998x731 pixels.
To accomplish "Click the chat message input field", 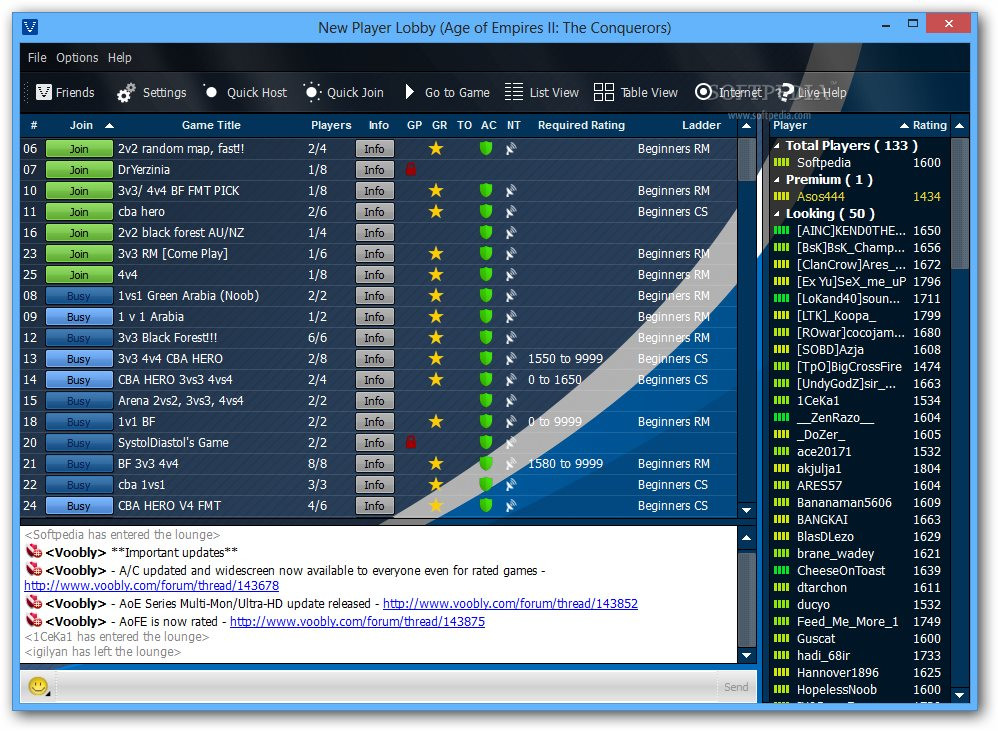I will (385, 686).
